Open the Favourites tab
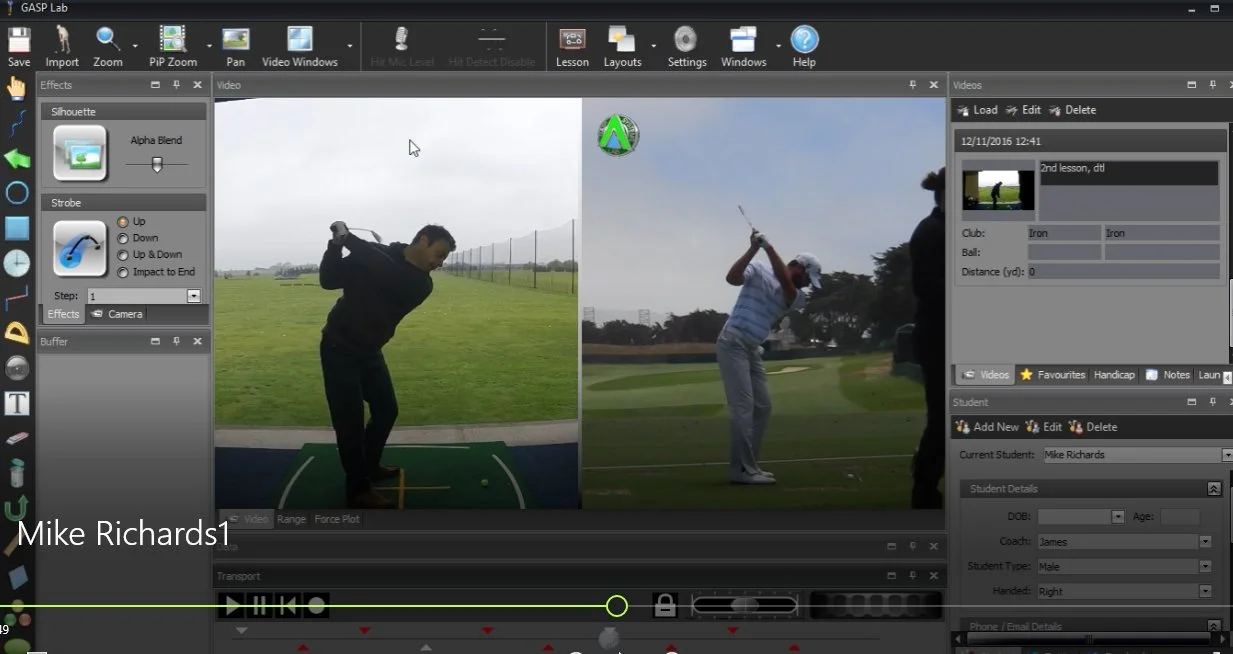Screen dimensions: 1233x654 coord(1052,375)
